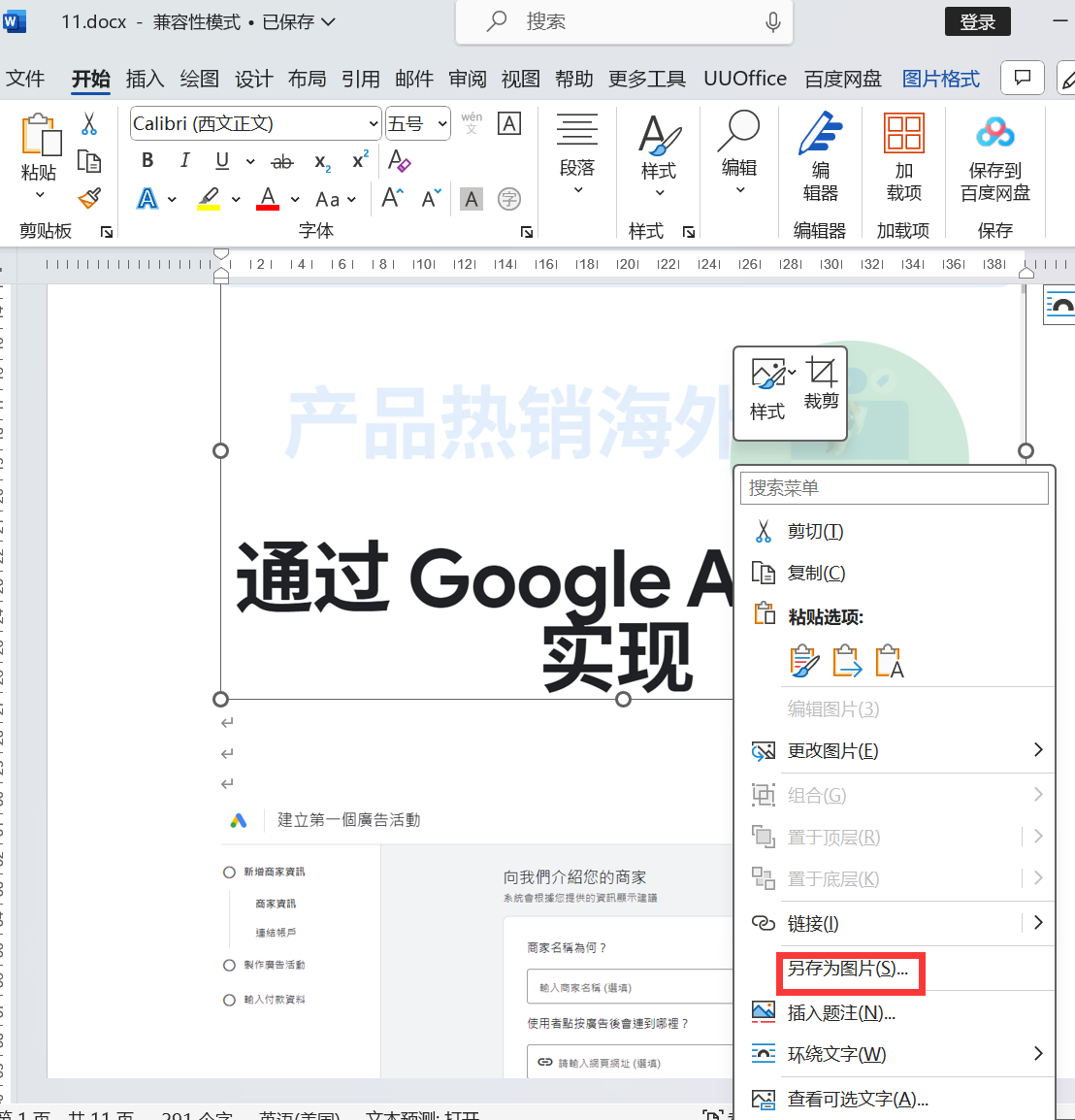This screenshot has width=1075, height=1120.
Task: Open the 文件 tab
Action: (25, 79)
